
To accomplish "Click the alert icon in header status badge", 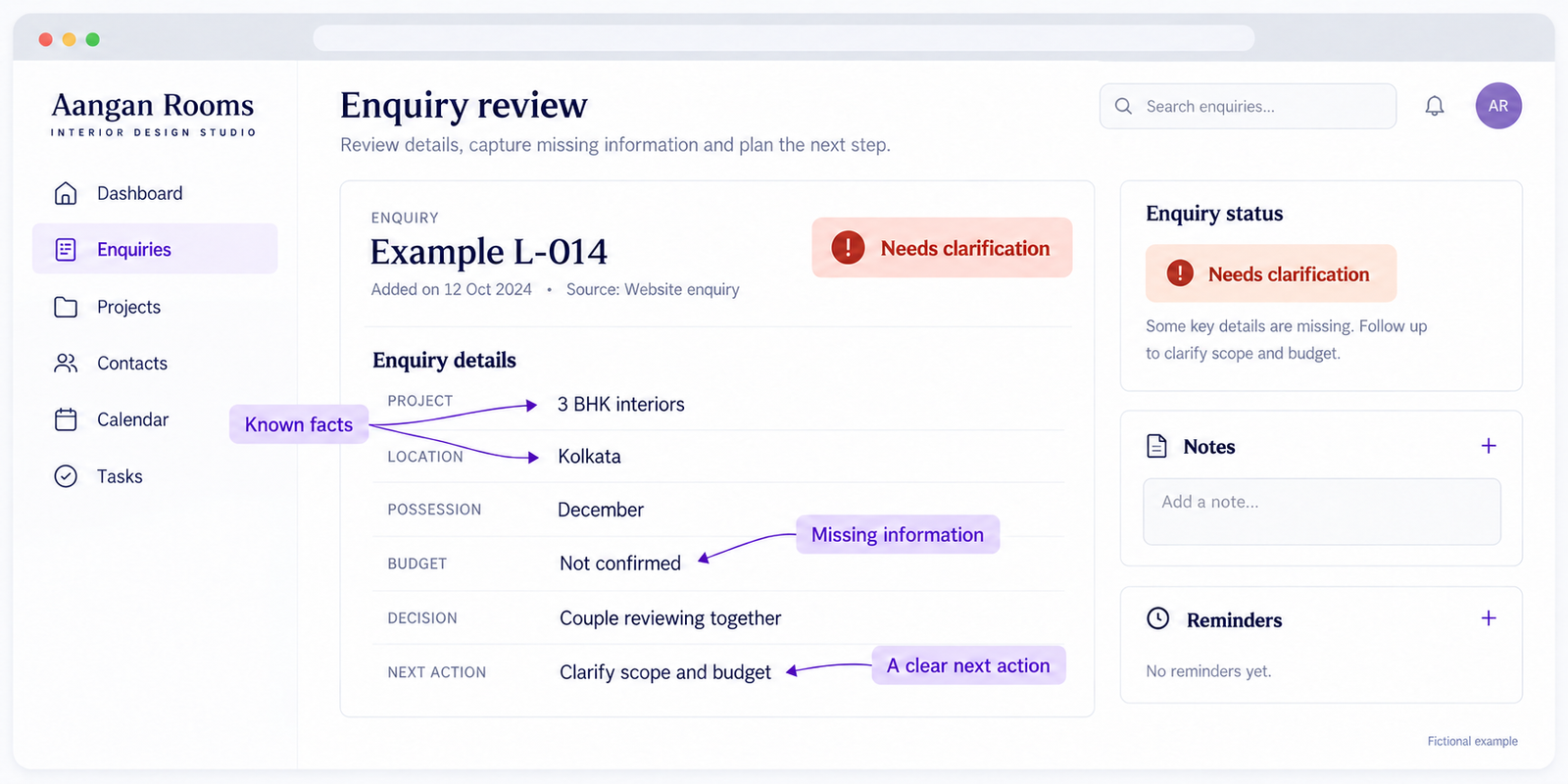I will 848,248.
